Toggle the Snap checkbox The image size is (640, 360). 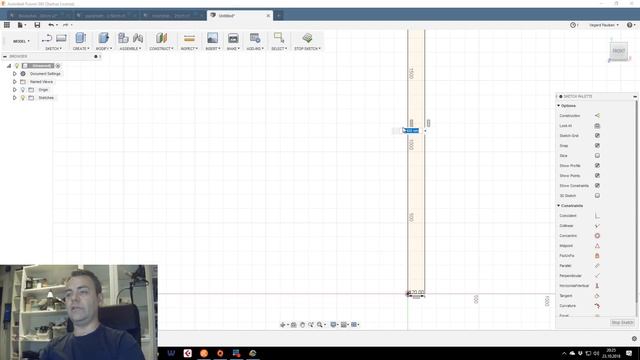pyautogui.click(x=597, y=146)
